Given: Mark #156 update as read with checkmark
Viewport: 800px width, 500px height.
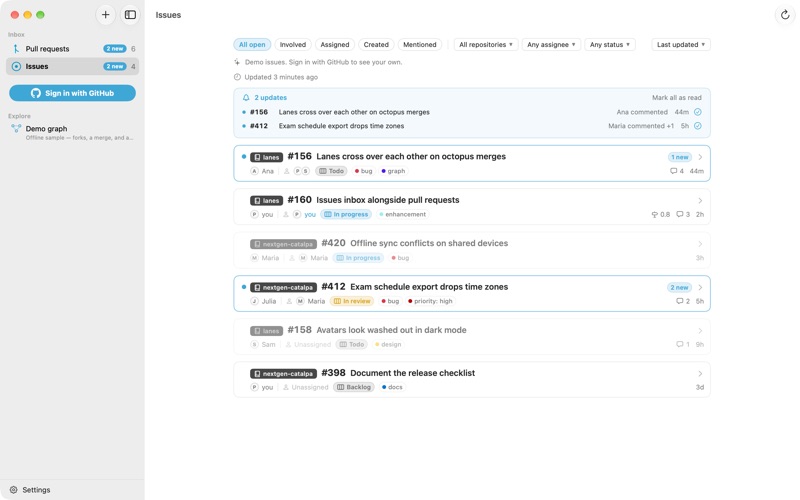Looking at the screenshot, I should pos(697,112).
